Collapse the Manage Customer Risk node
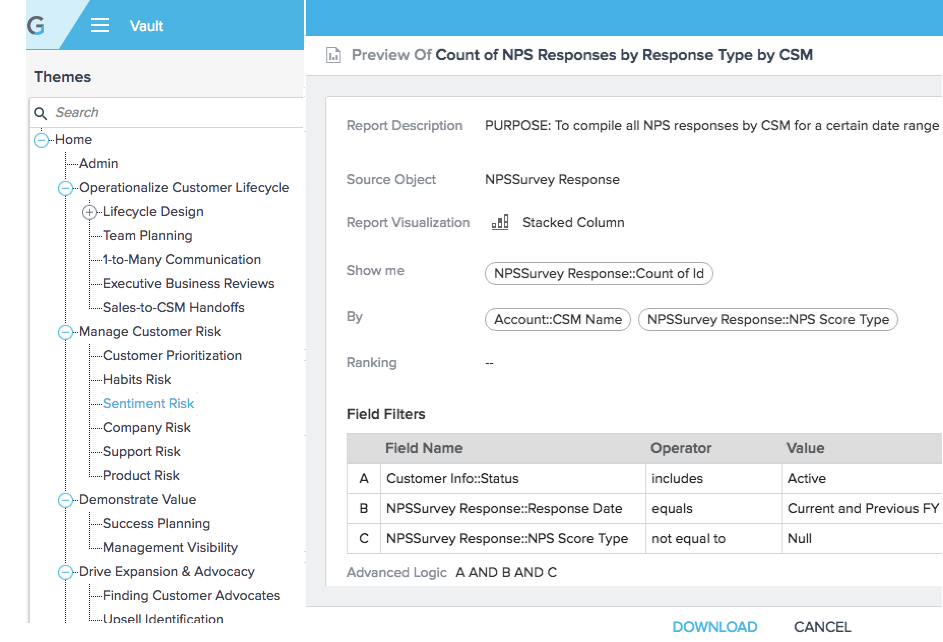The height and width of the screenshot is (642, 943). 66,332
